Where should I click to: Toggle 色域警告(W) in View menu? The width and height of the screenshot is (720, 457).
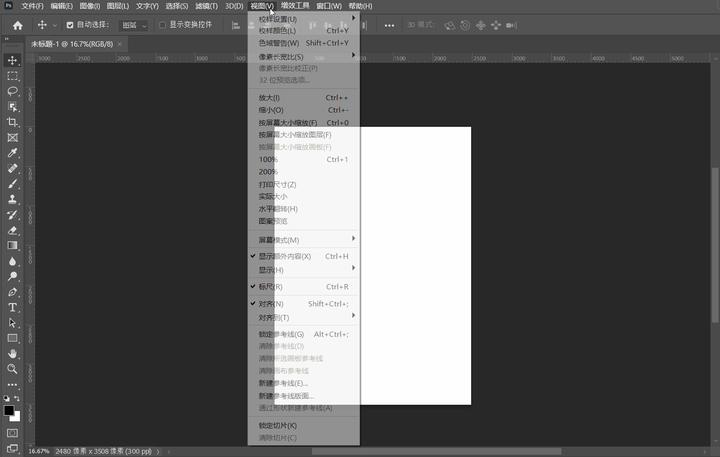304,43
